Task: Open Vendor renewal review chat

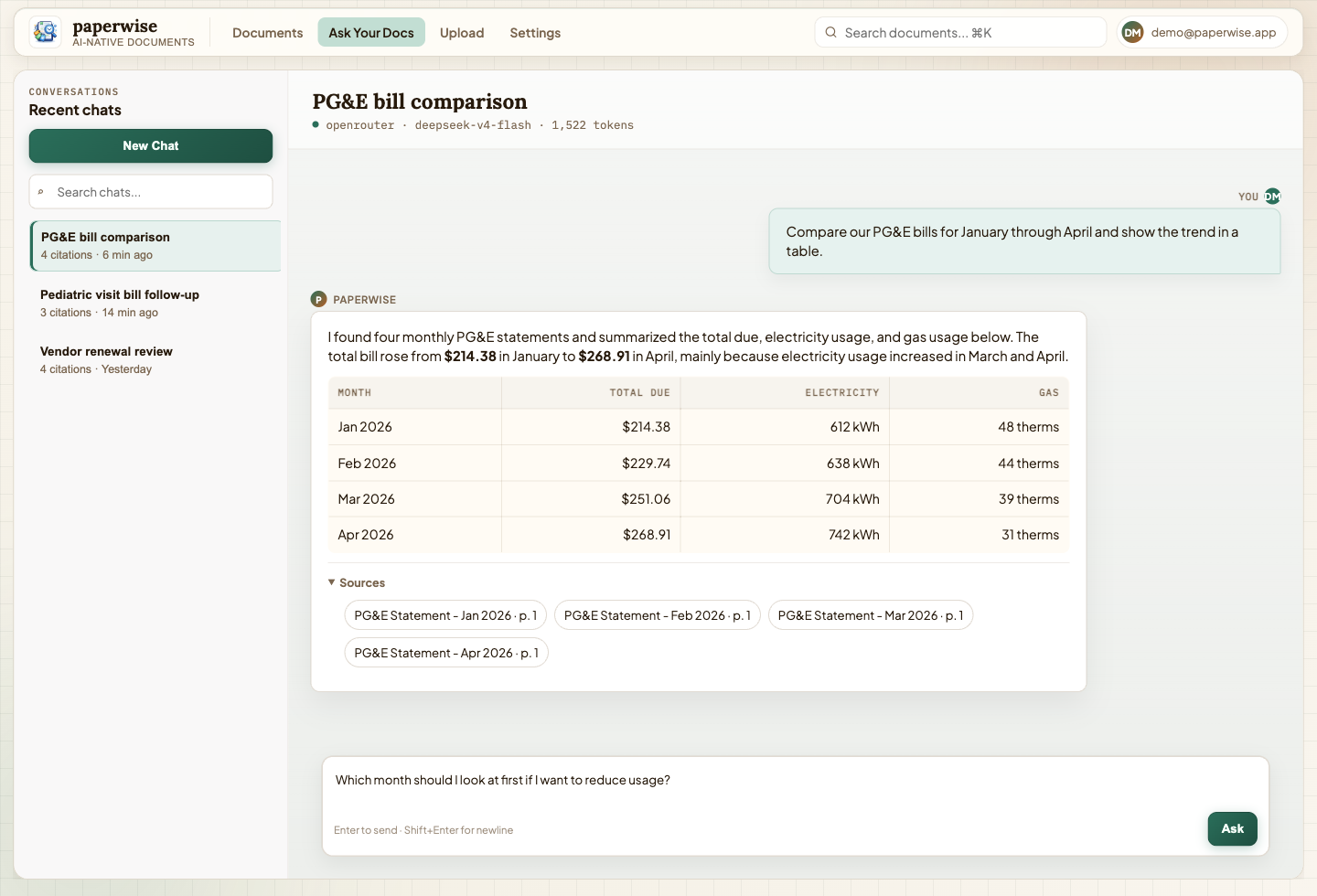Action: coord(155,359)
